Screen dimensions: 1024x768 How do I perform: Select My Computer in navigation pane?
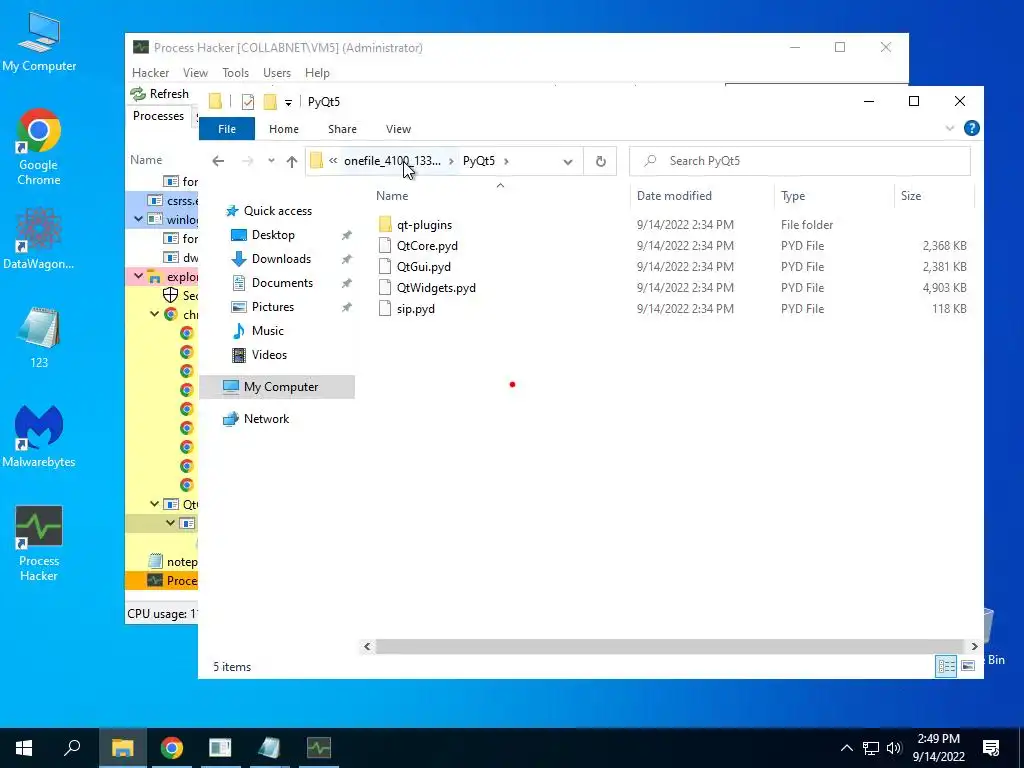[277, 387]
